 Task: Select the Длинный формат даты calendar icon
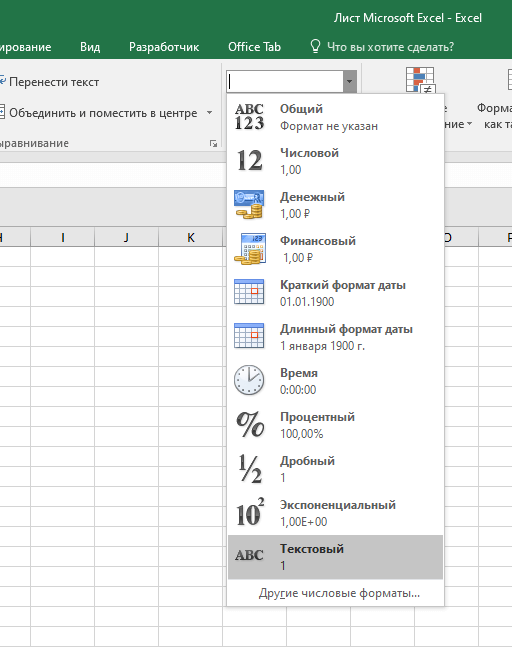tap(249, 336)
